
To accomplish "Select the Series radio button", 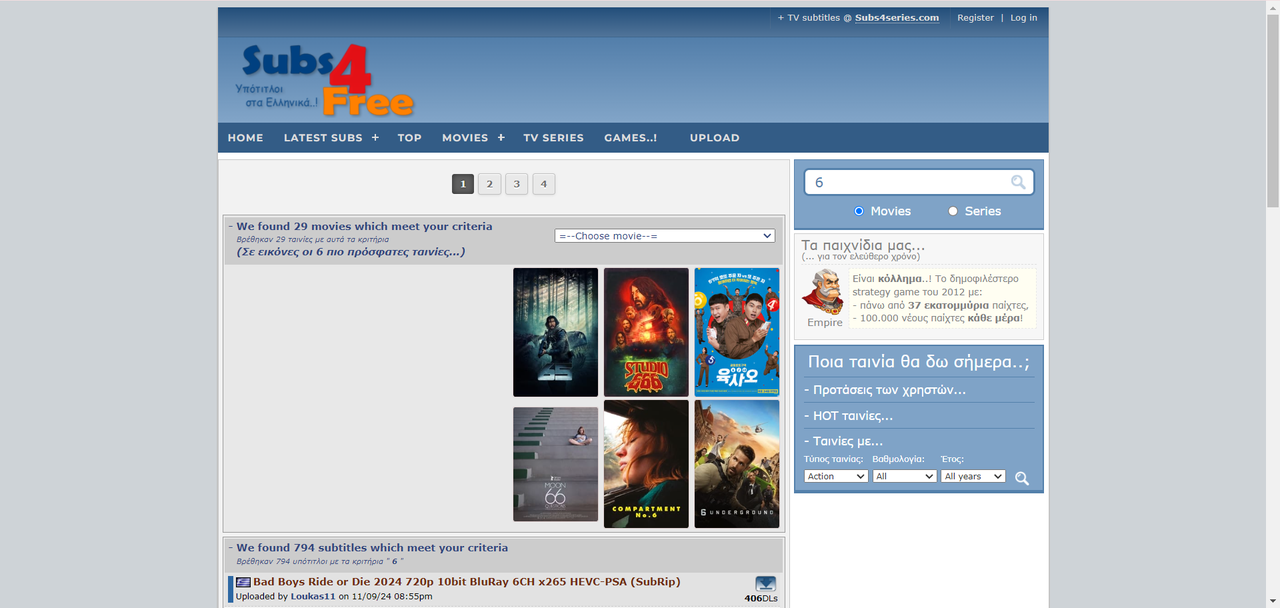I will [x=953, y=211].
